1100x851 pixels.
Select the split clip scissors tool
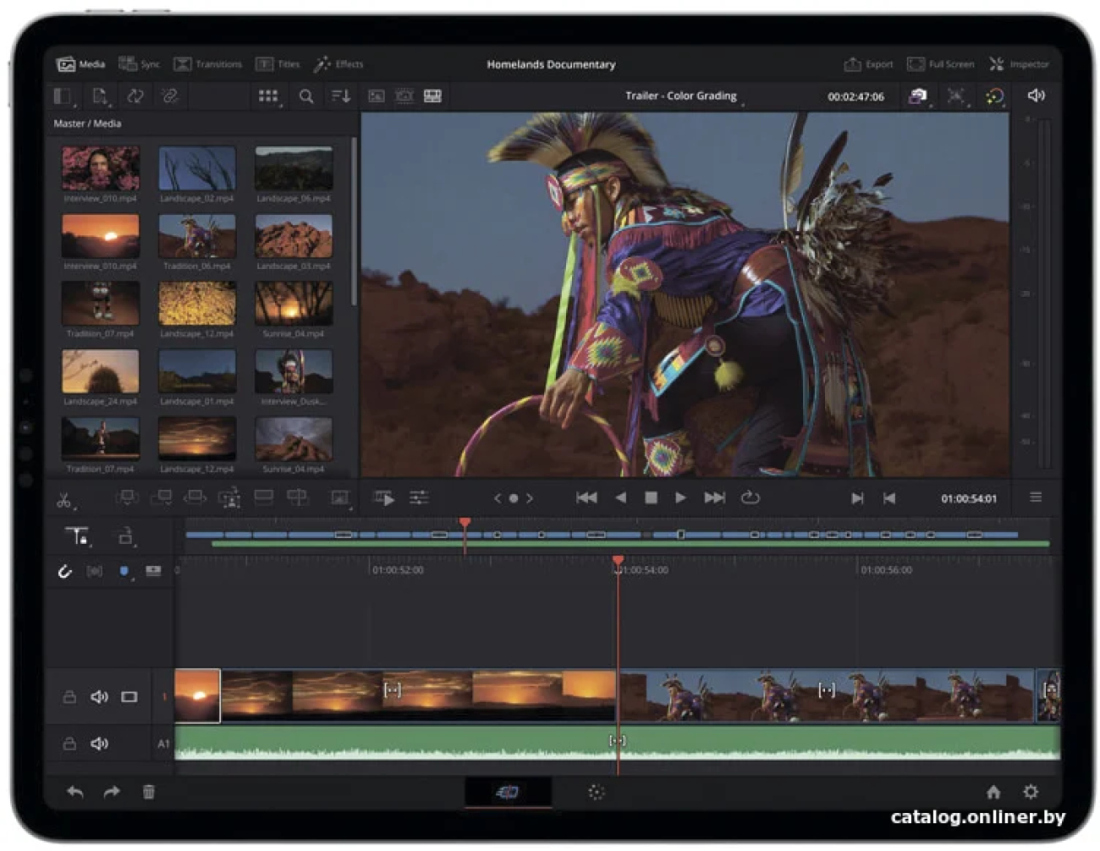tap(65, 500)
